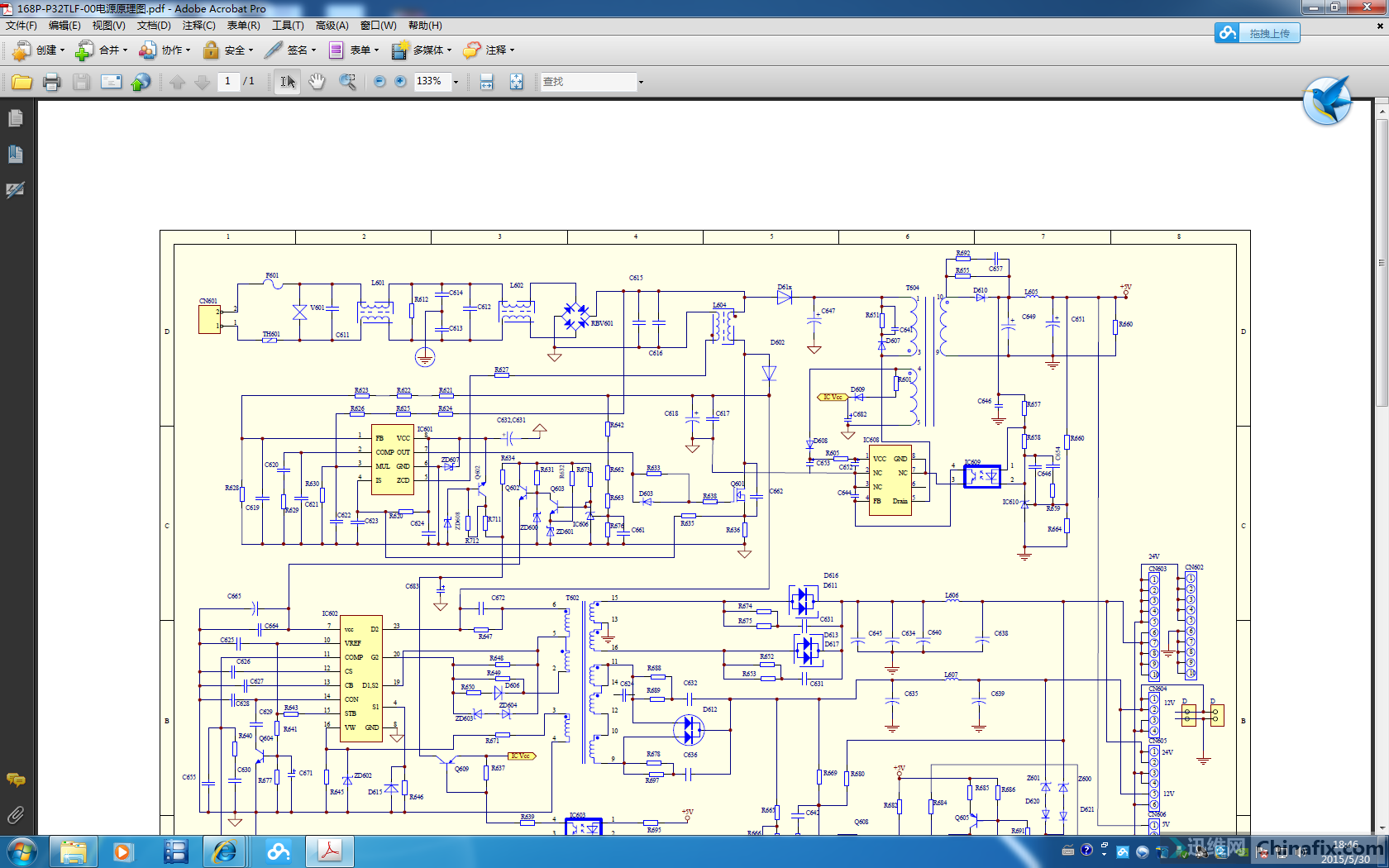Image resolution: width=1389 pixels, height=868 pixels.
Task: Open the 帮助(H) menu
Action: [425, 26]
